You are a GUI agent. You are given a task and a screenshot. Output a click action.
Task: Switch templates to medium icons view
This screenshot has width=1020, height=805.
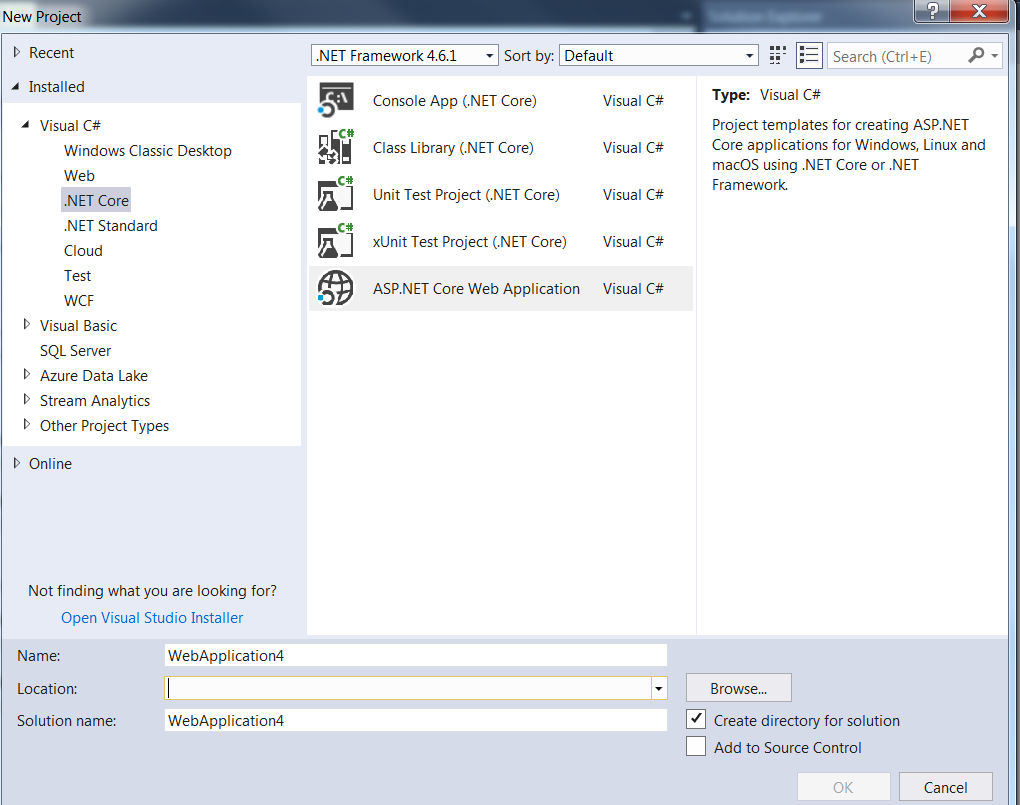coord(777,55)
